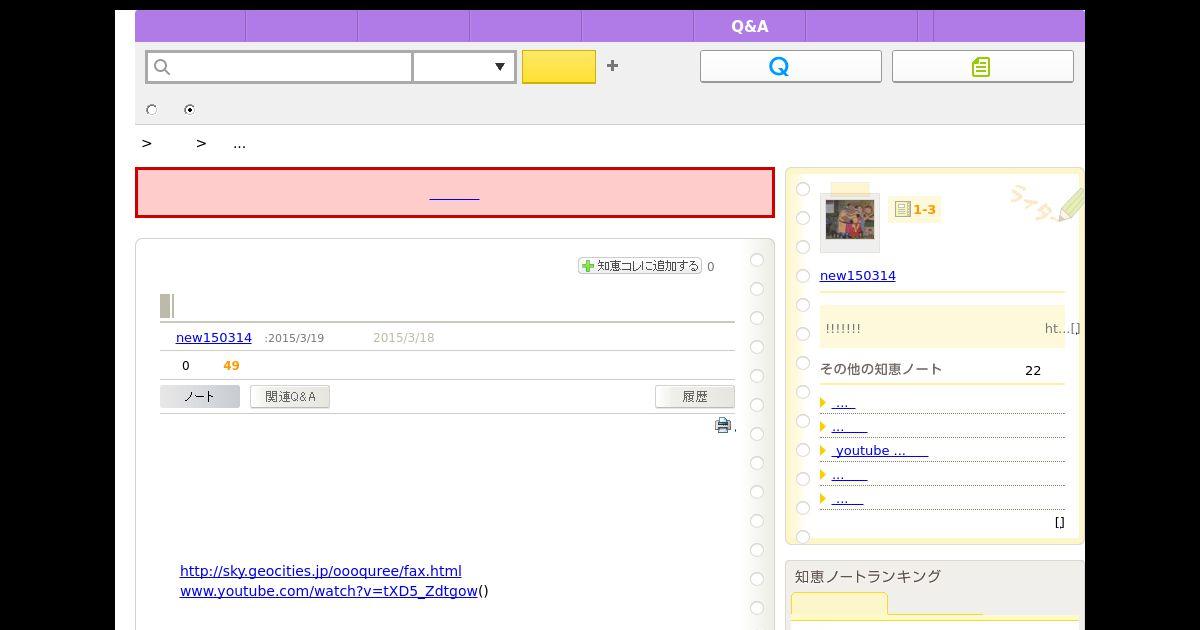1200x630 pixels.
Task: Open new150314 profile link in the sidebar
Action: (x=858, y=276)
